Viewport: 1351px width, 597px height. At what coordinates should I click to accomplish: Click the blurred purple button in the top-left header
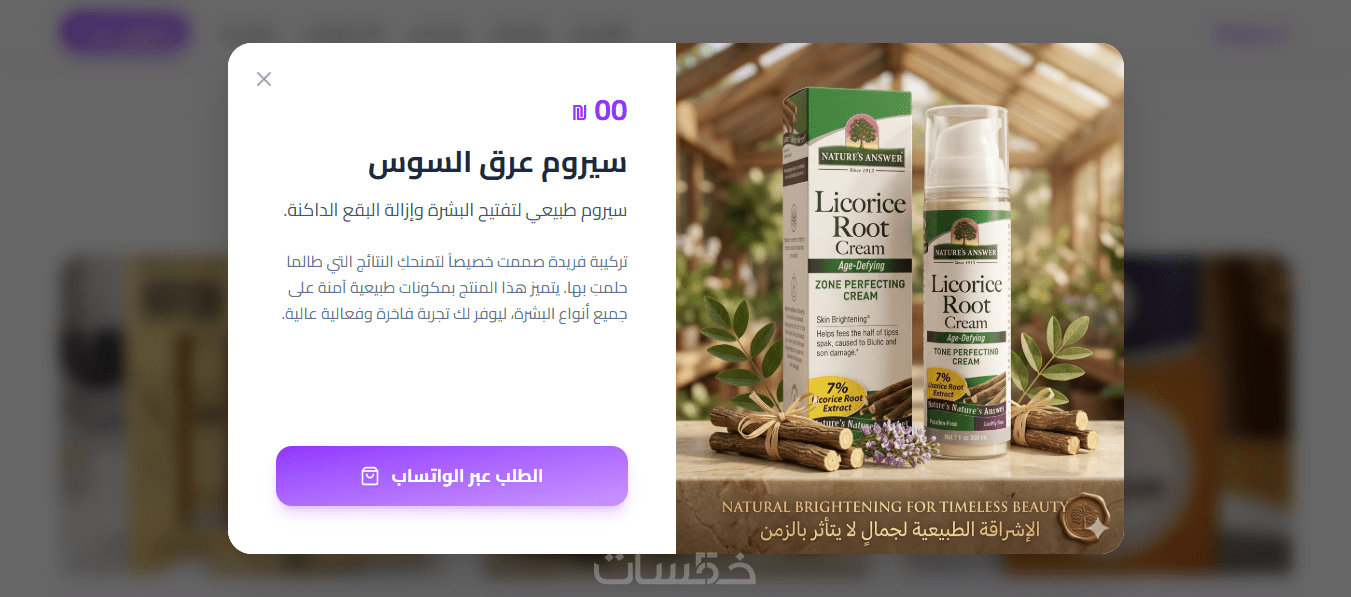[125, 33]
